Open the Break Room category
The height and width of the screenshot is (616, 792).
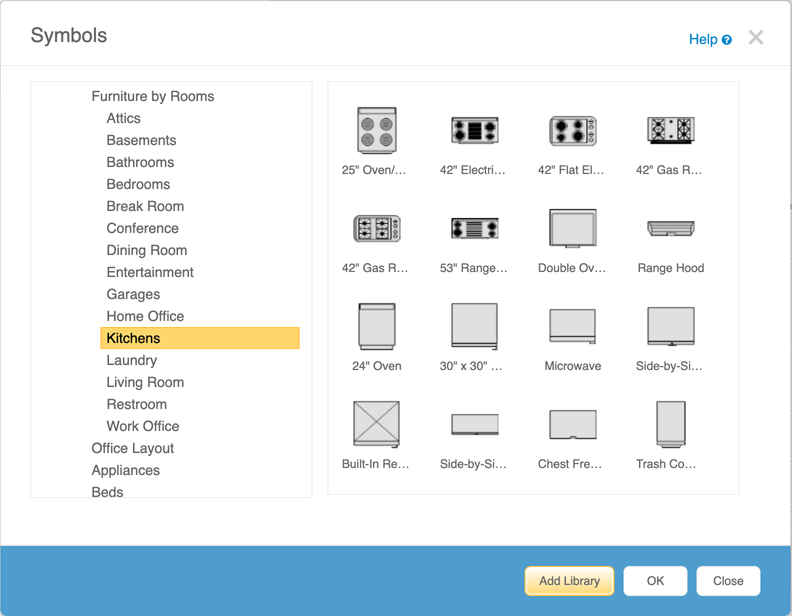pyautogui.click(x=145, y=206)
